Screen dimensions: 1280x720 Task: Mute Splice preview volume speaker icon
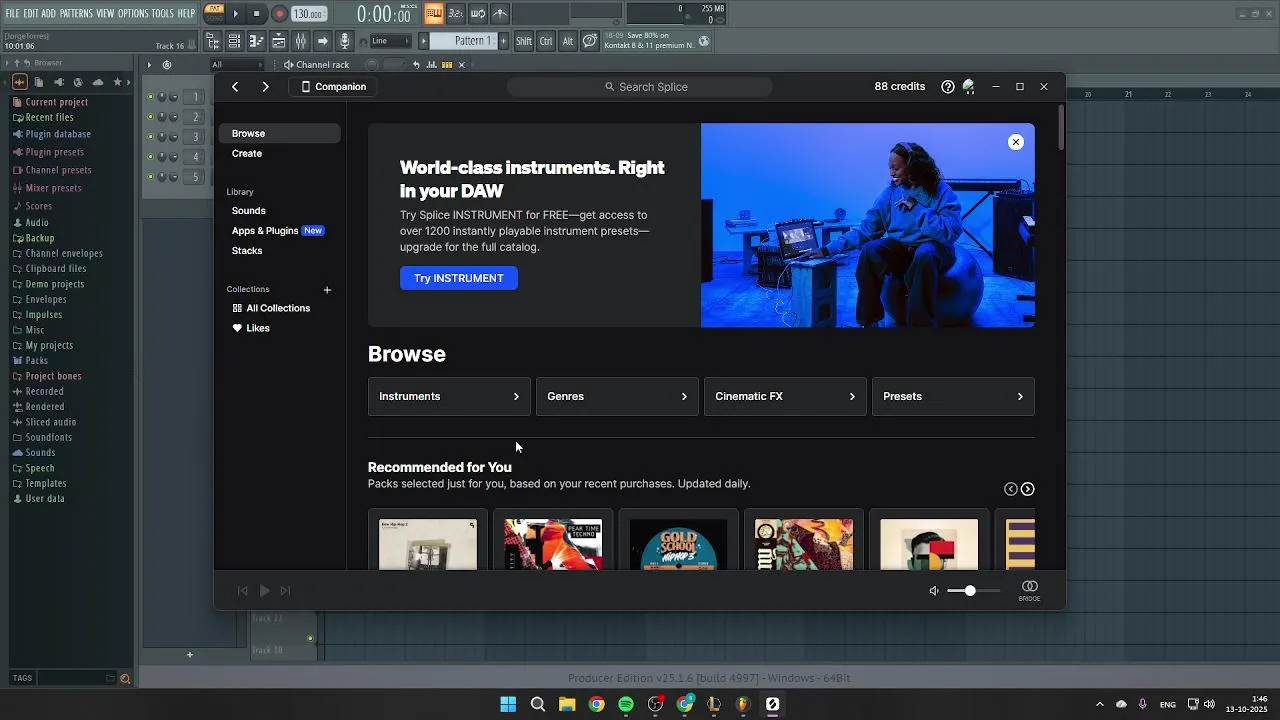point(934,591)
